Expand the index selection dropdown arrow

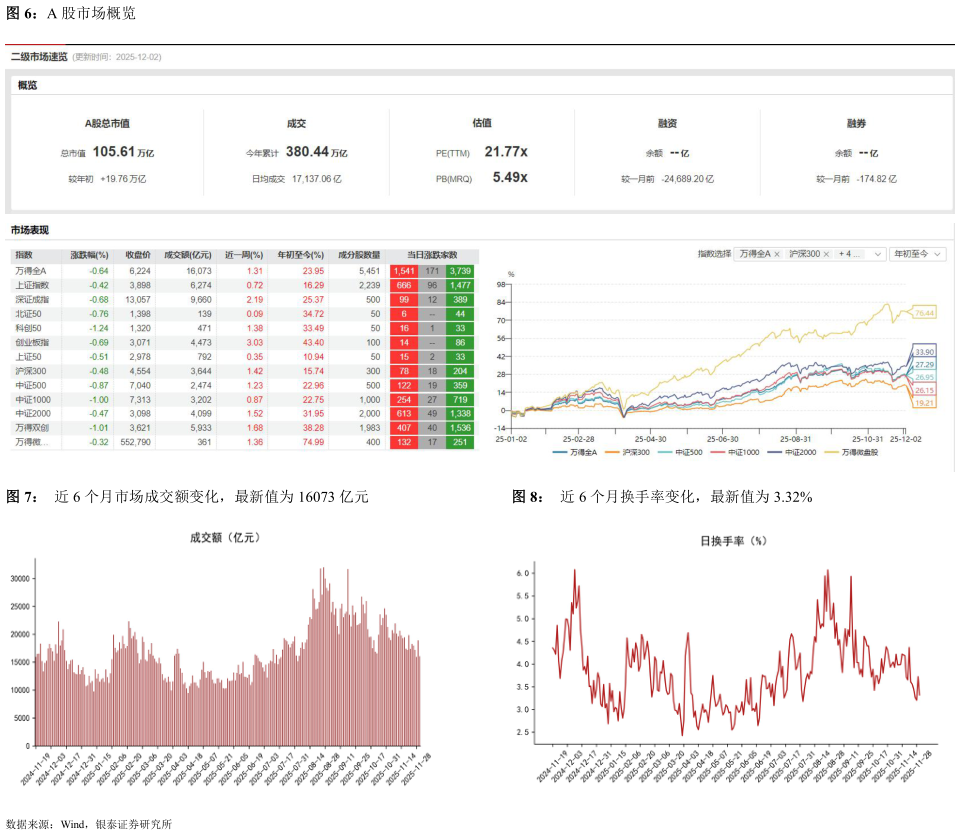pos(878,254)
